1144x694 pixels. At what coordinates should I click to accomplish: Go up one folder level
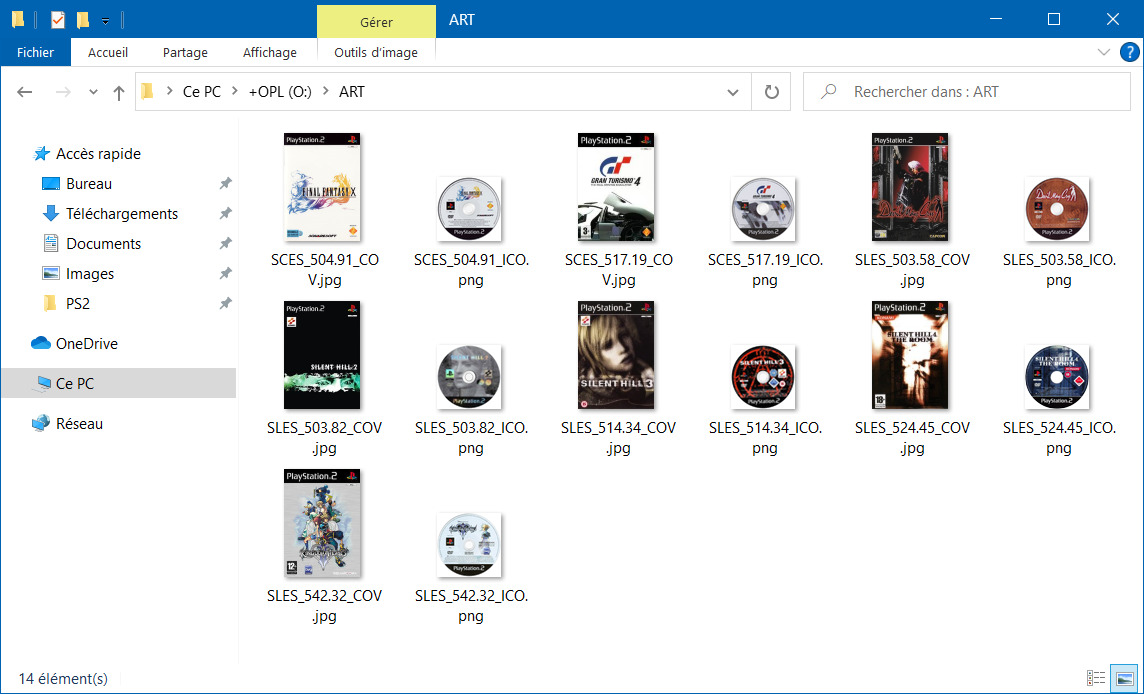pyautogui.click(x=118, y=92)
